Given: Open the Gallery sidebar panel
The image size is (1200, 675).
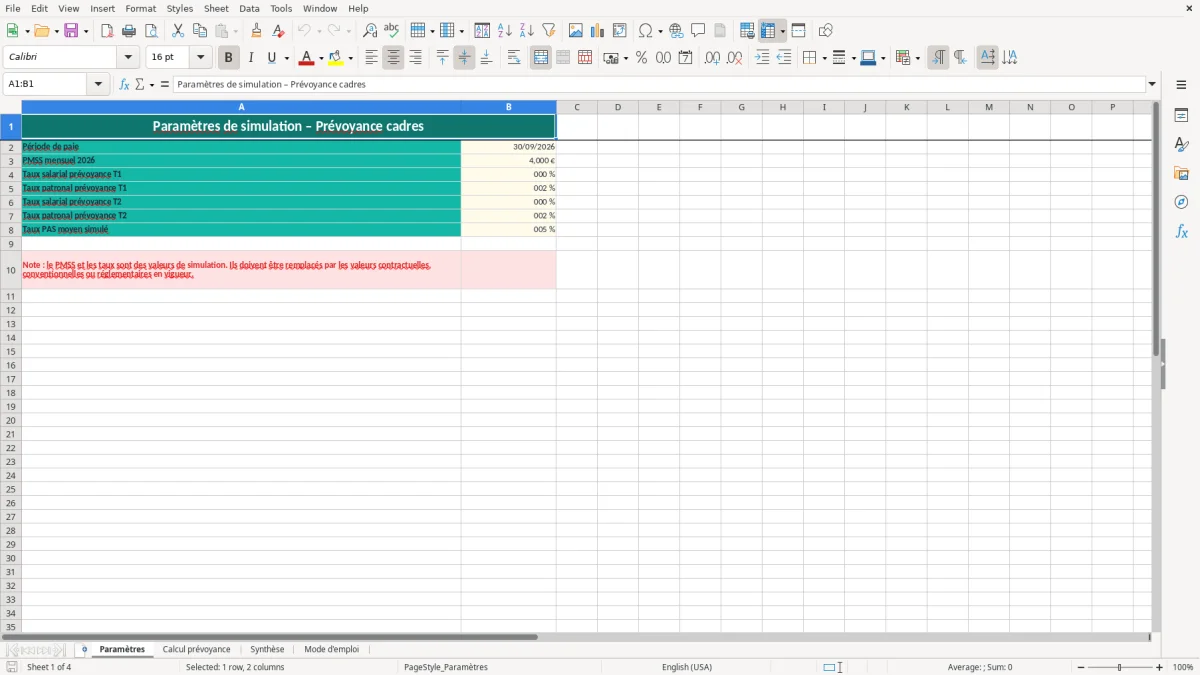Looking at the screenshot, I should click(1181, 173).
